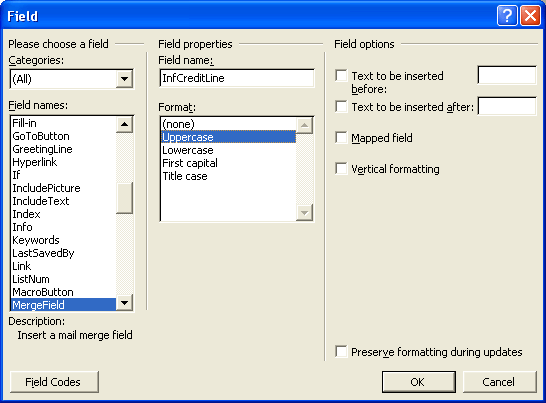Click the Cancel button

(500, 382)
